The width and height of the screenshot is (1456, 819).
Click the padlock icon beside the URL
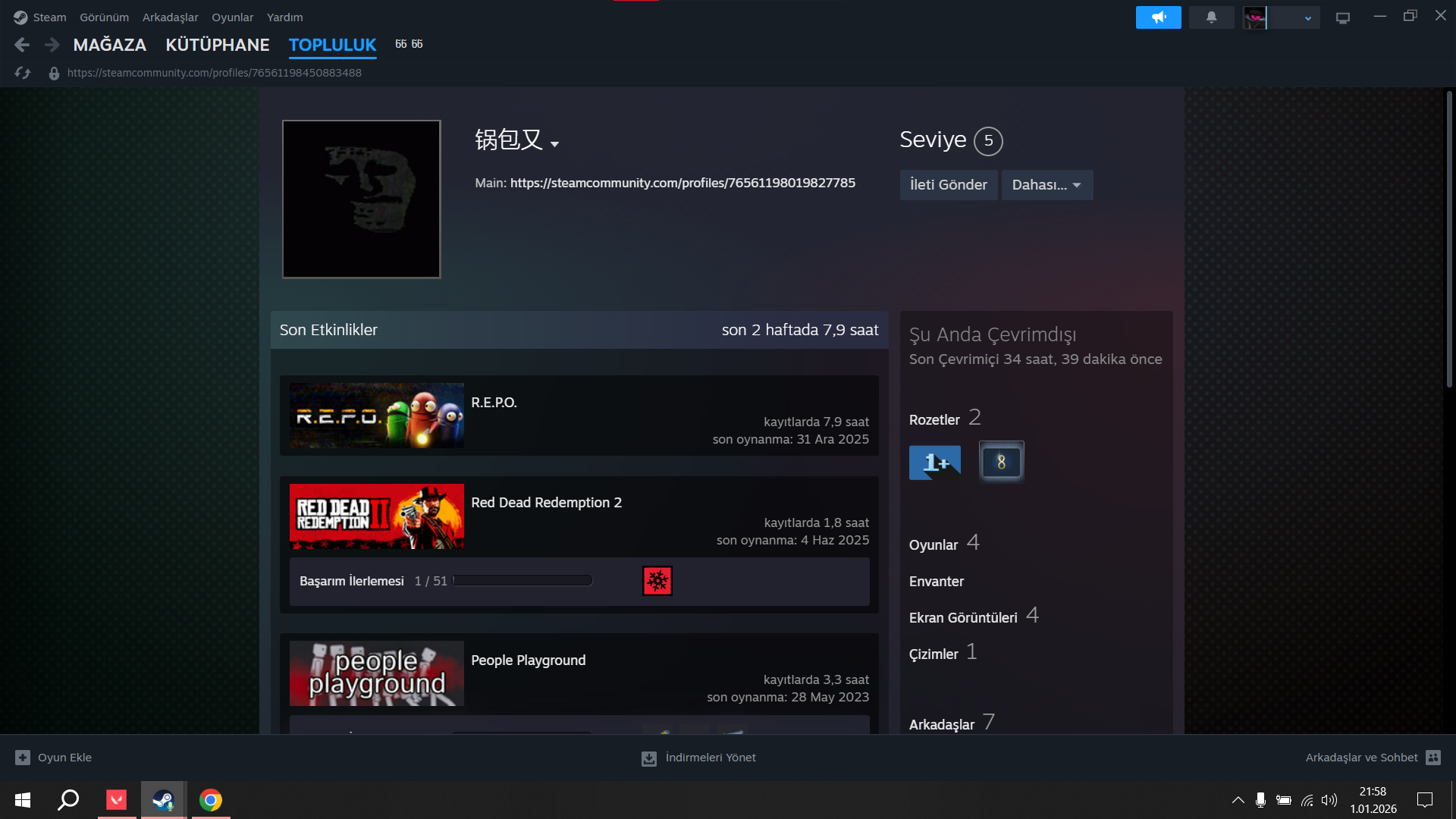point(54,74)
